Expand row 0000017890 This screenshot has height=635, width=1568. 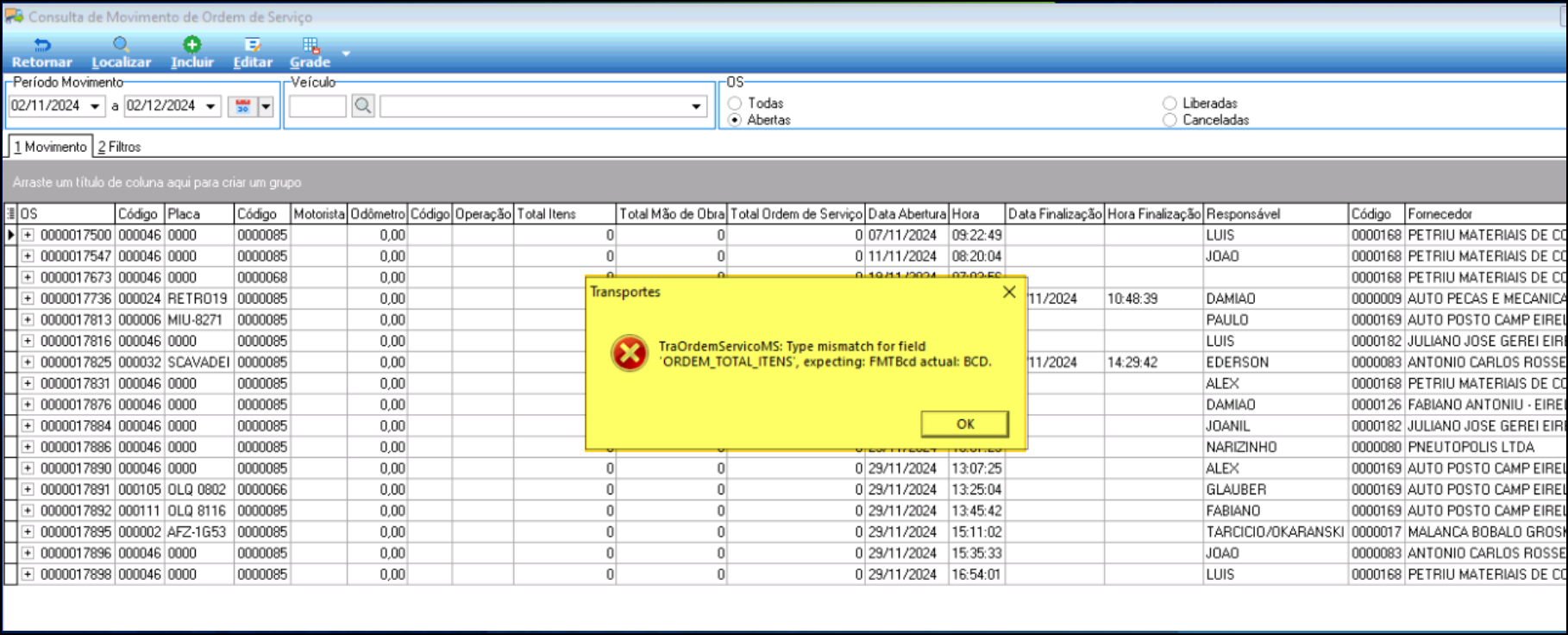point(28,468)
